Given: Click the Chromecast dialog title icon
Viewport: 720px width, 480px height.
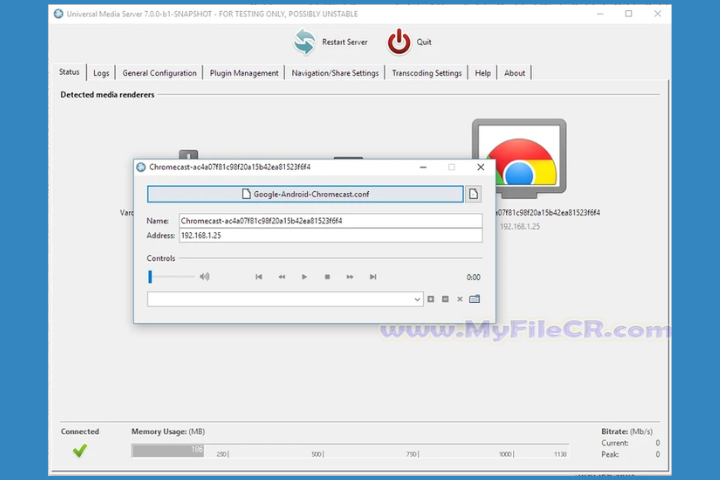Looking at the screenshot, I should pos(141,167).
